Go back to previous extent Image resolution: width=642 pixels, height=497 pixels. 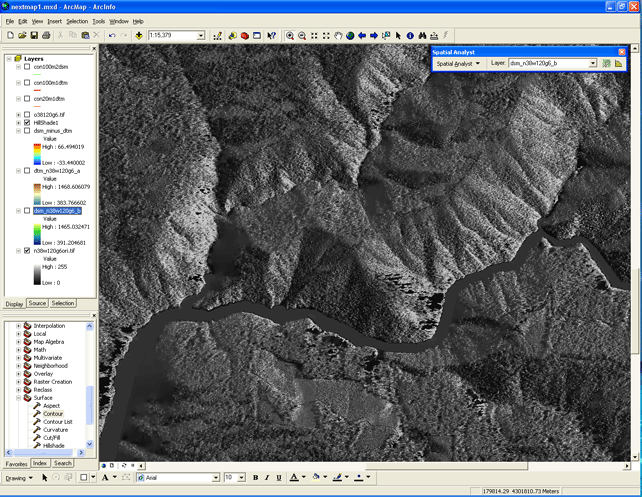pos(362,36)
